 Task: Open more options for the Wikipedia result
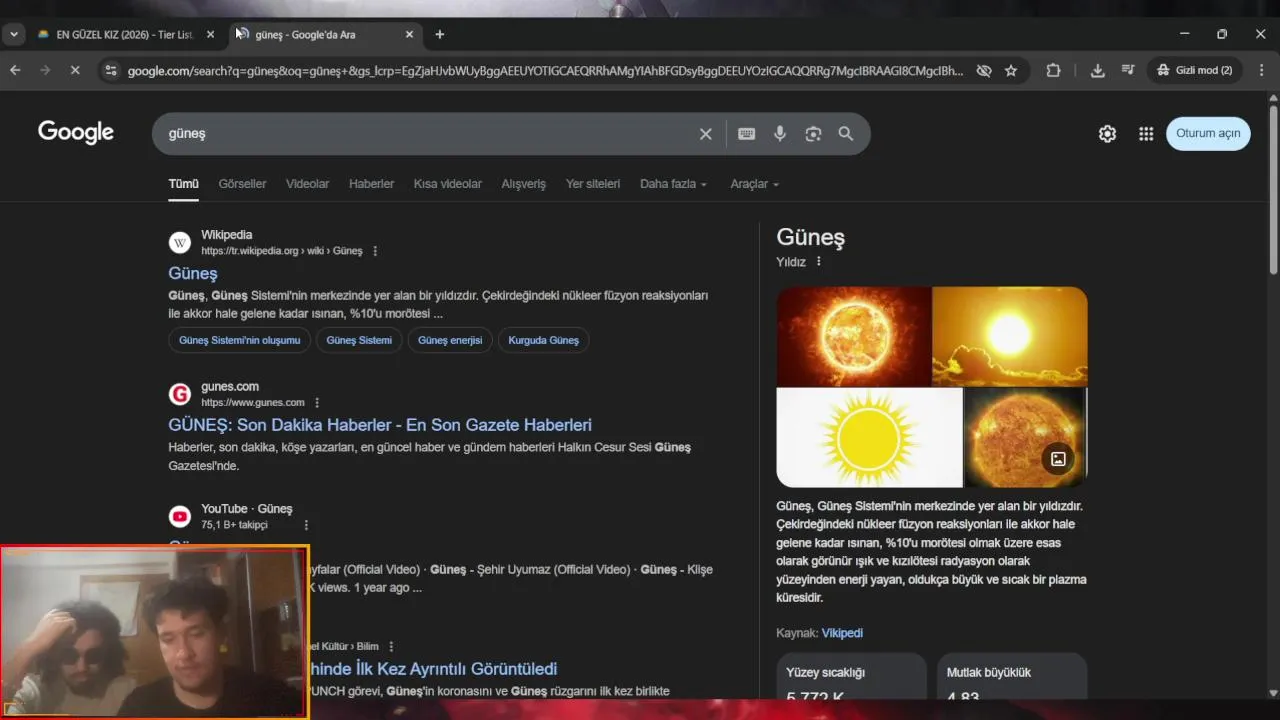375,251
